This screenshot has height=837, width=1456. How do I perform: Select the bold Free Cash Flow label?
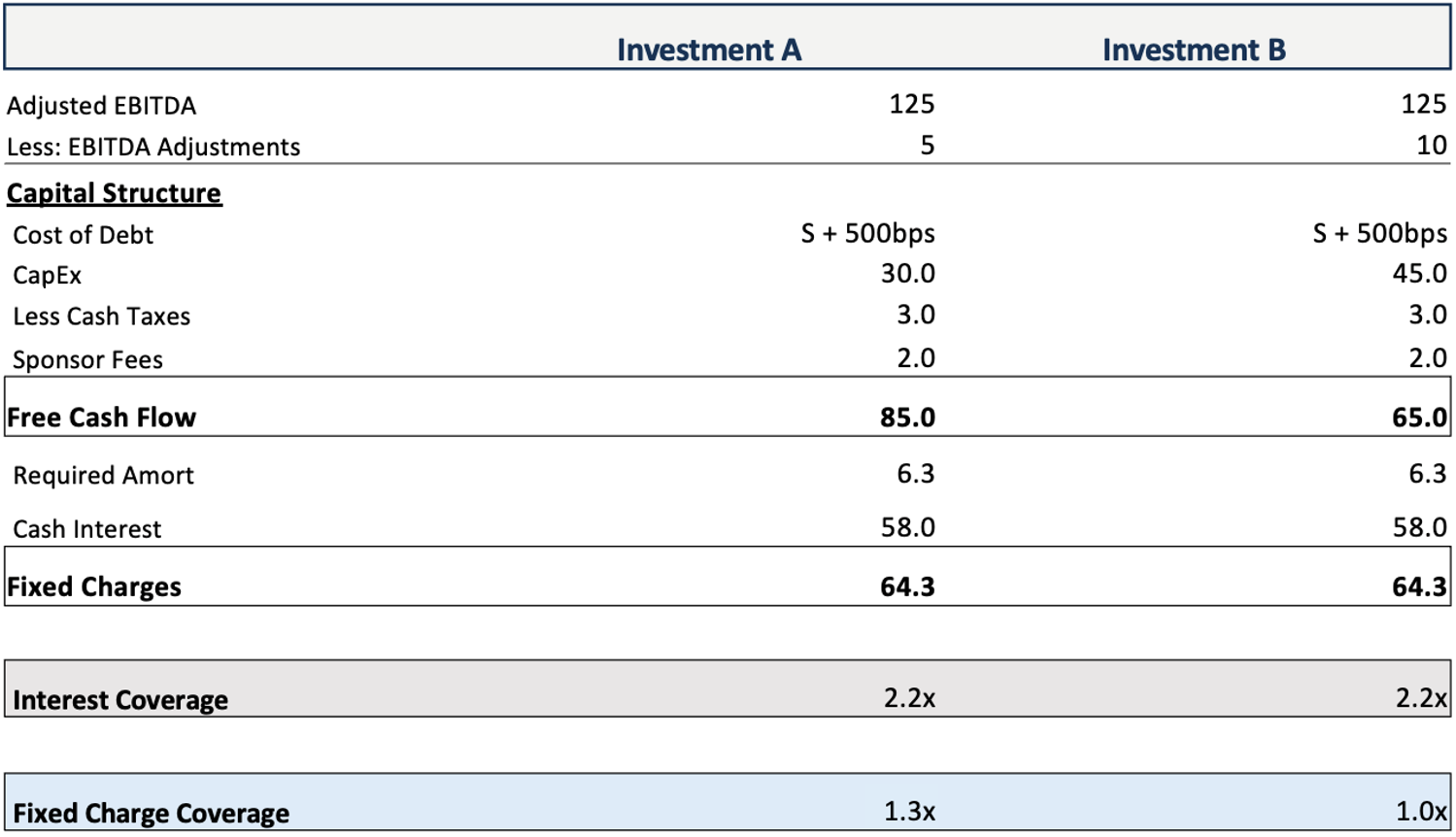[101, 418]
